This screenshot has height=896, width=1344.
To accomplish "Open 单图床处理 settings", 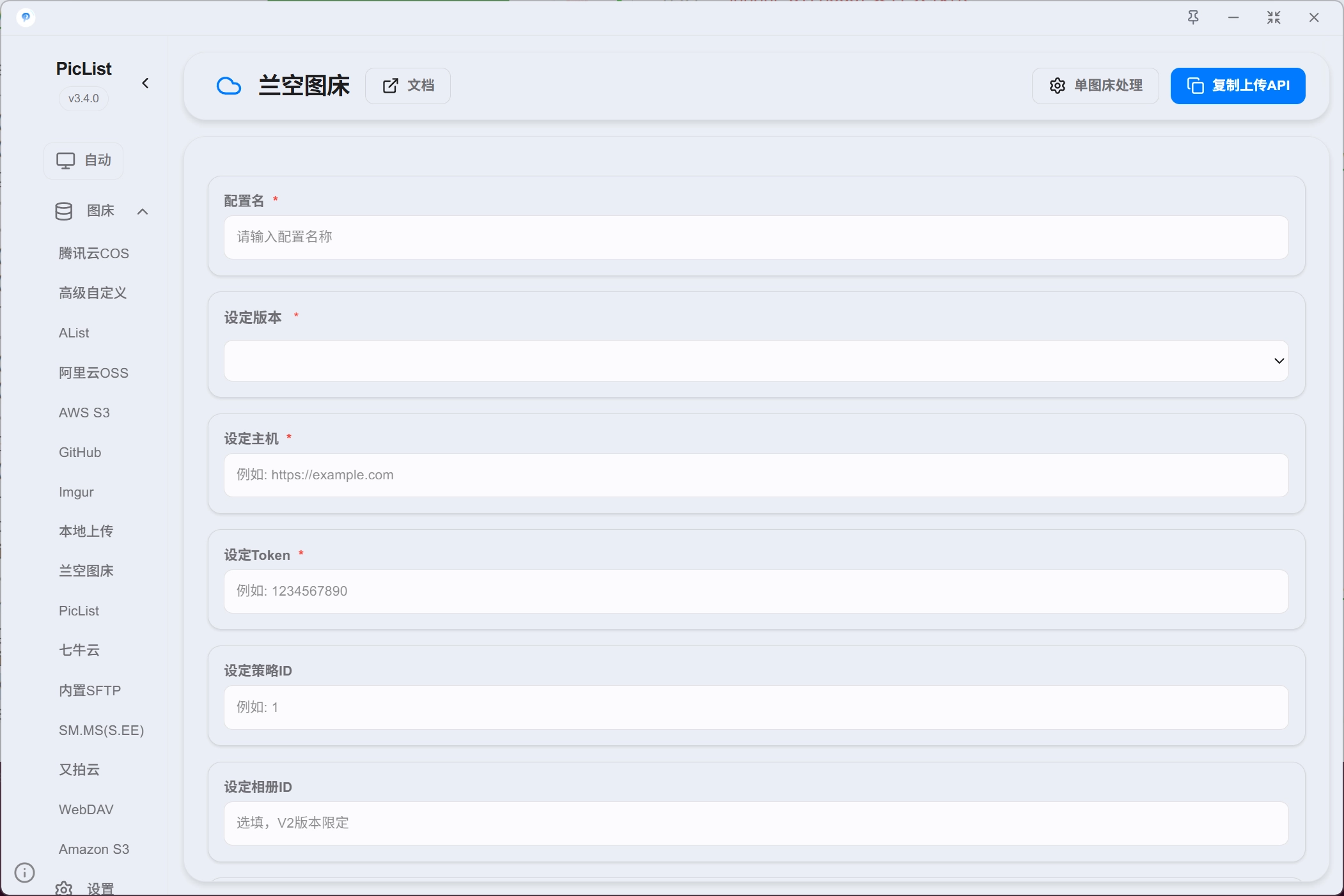I will [x=1095, y=86].
